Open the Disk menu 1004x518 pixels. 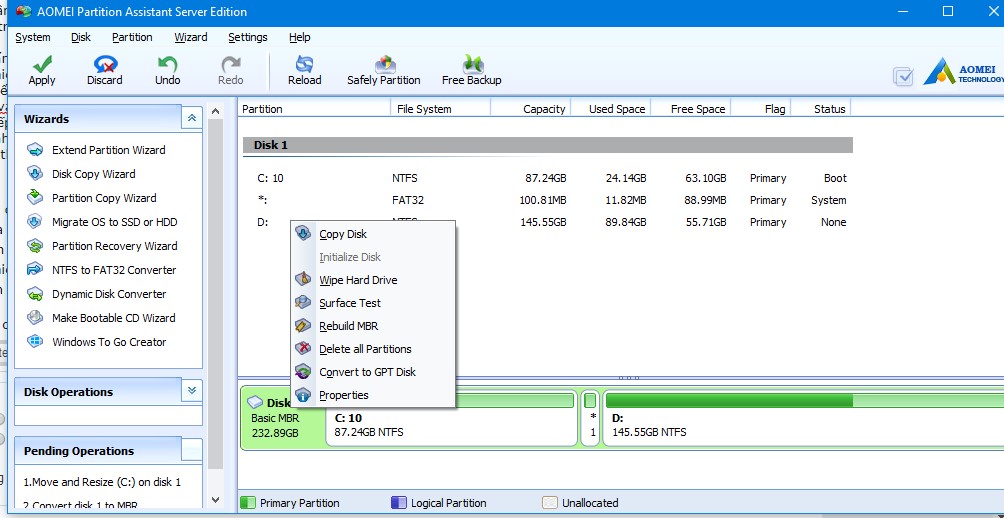pyautogui.click(x=81, y=37)
